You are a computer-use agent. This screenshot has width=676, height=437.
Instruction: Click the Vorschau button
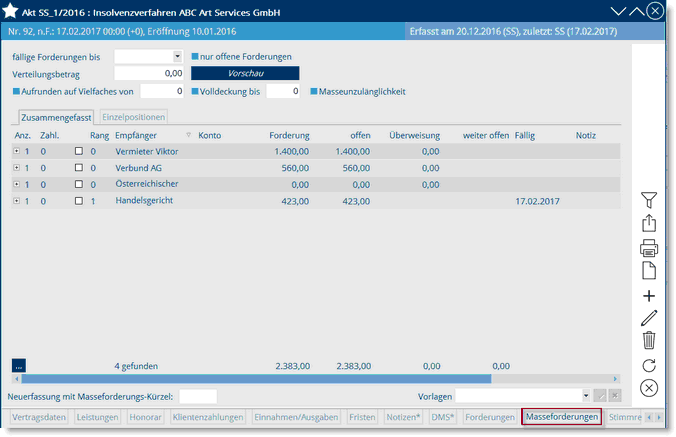point(245,73)
